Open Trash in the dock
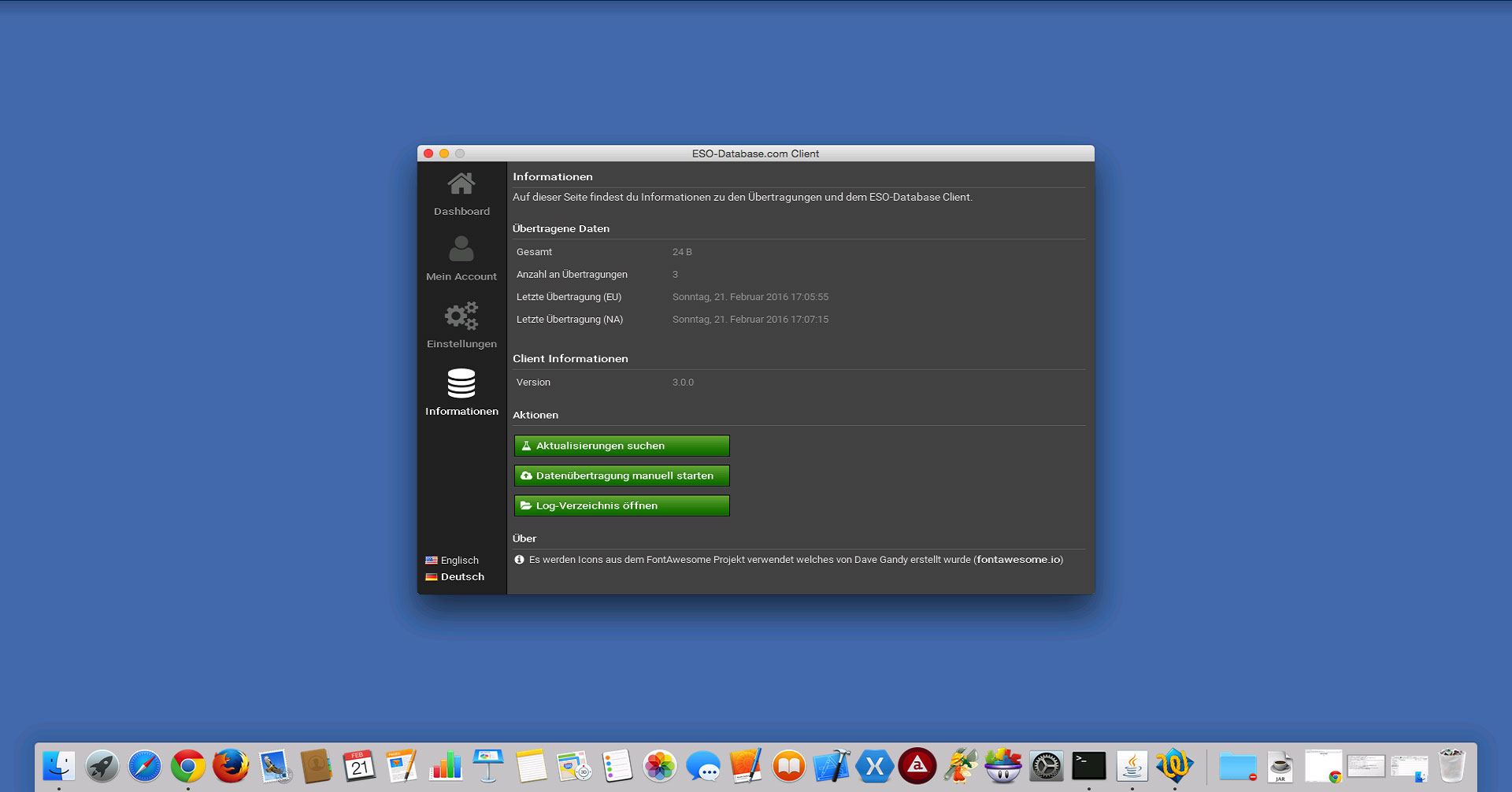This screenshot has height=792, width=1512. tap(1451, 766)
